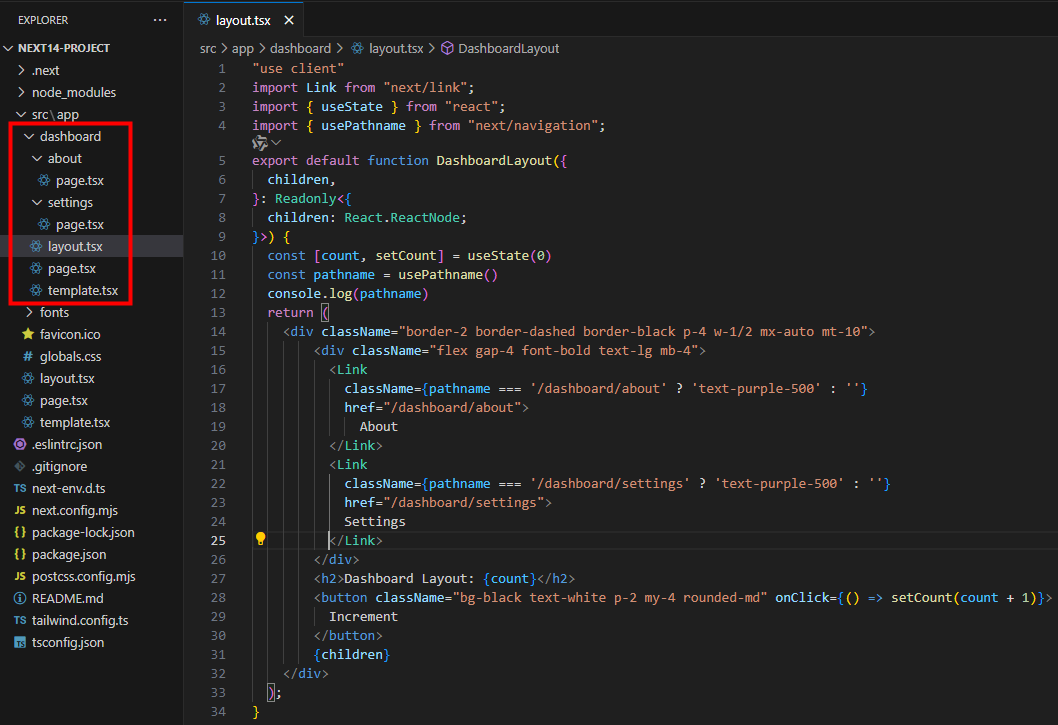Viewport: 1058px width, 725px height.
Task: Click the React icon of dashboard's template.tsx
Action: [x=36, y=290]
